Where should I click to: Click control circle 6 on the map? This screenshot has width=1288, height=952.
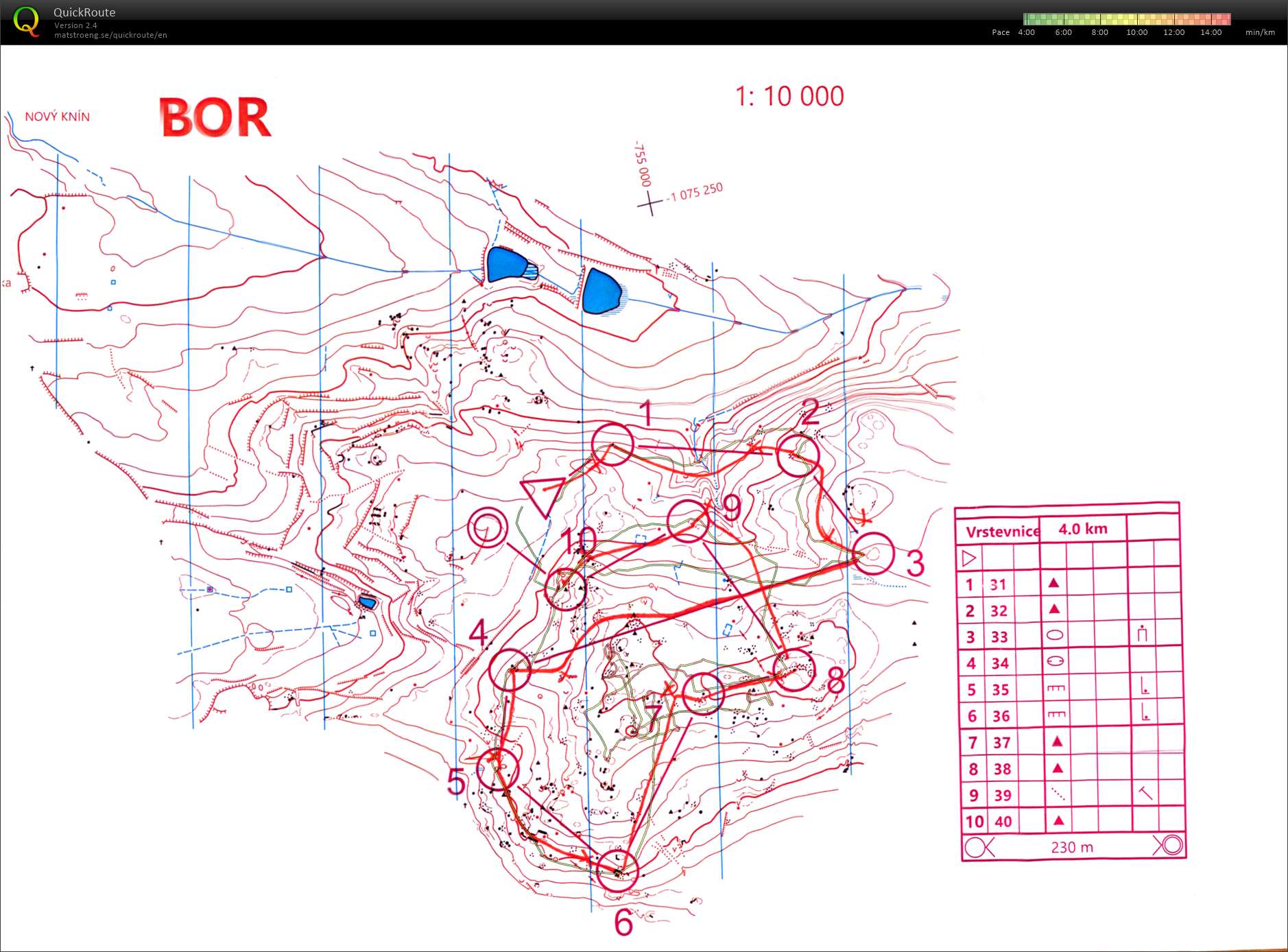[x=617, y=870]
